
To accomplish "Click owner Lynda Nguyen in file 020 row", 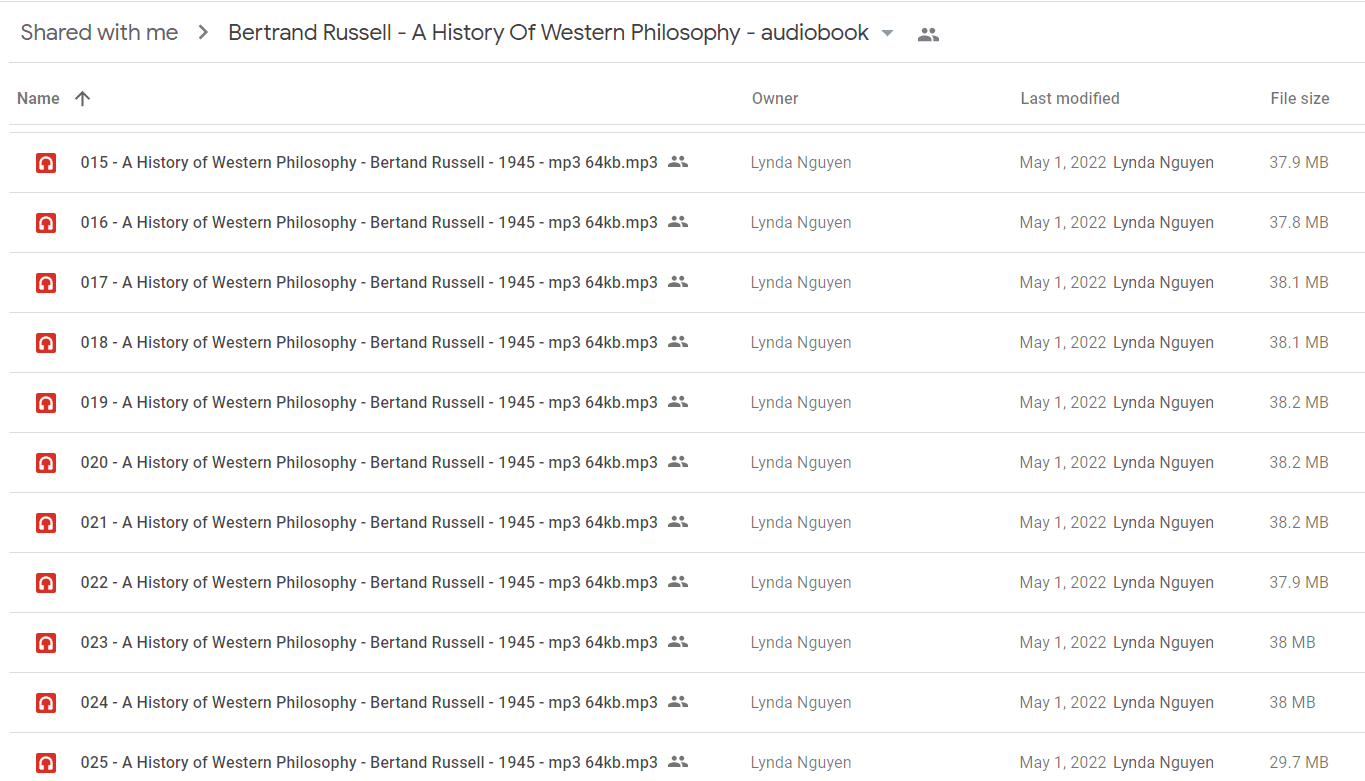I will 801,463.
